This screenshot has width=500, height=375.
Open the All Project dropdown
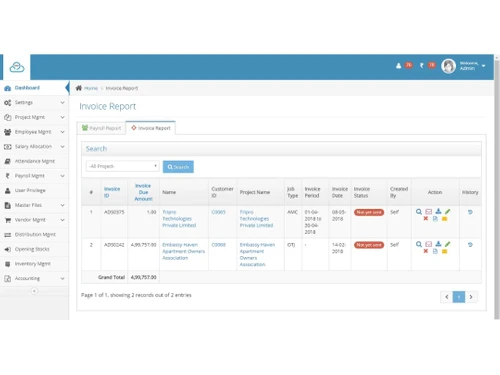click(x=122, y=166)
